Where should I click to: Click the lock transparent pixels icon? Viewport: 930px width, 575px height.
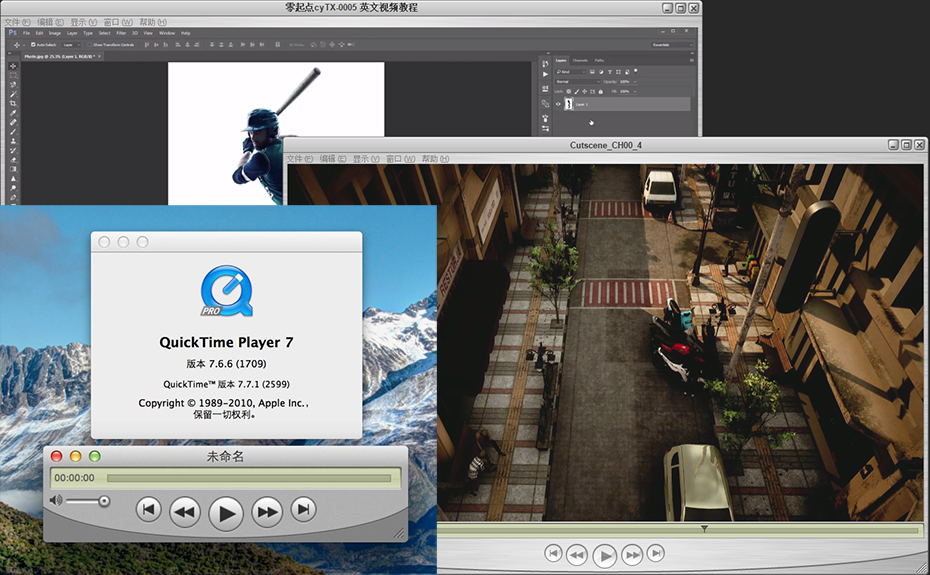pos(569,91)
